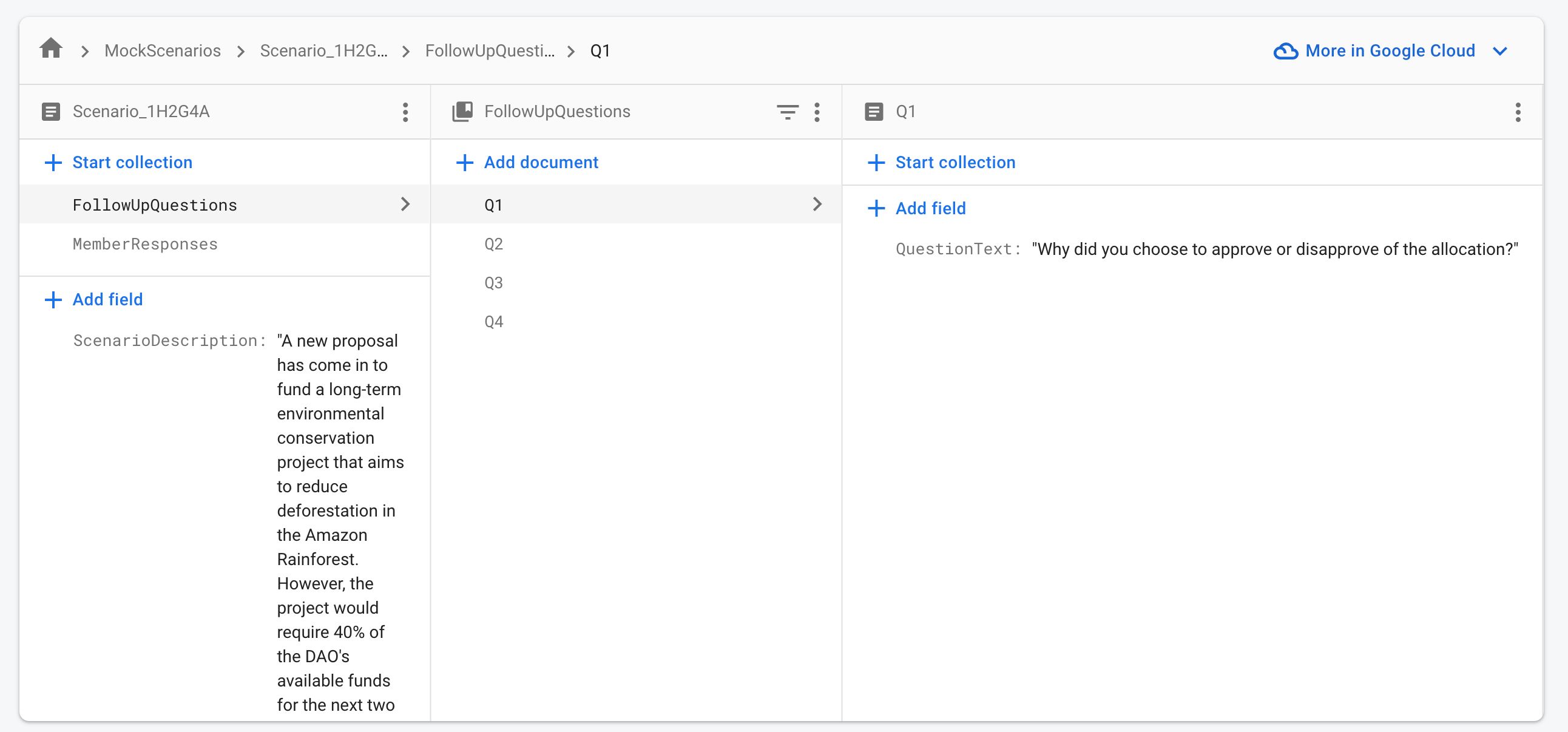Add field to Scenario_1H2G4A document
The height and width of the screenshot is (732, 1568).
click(93, 299)
